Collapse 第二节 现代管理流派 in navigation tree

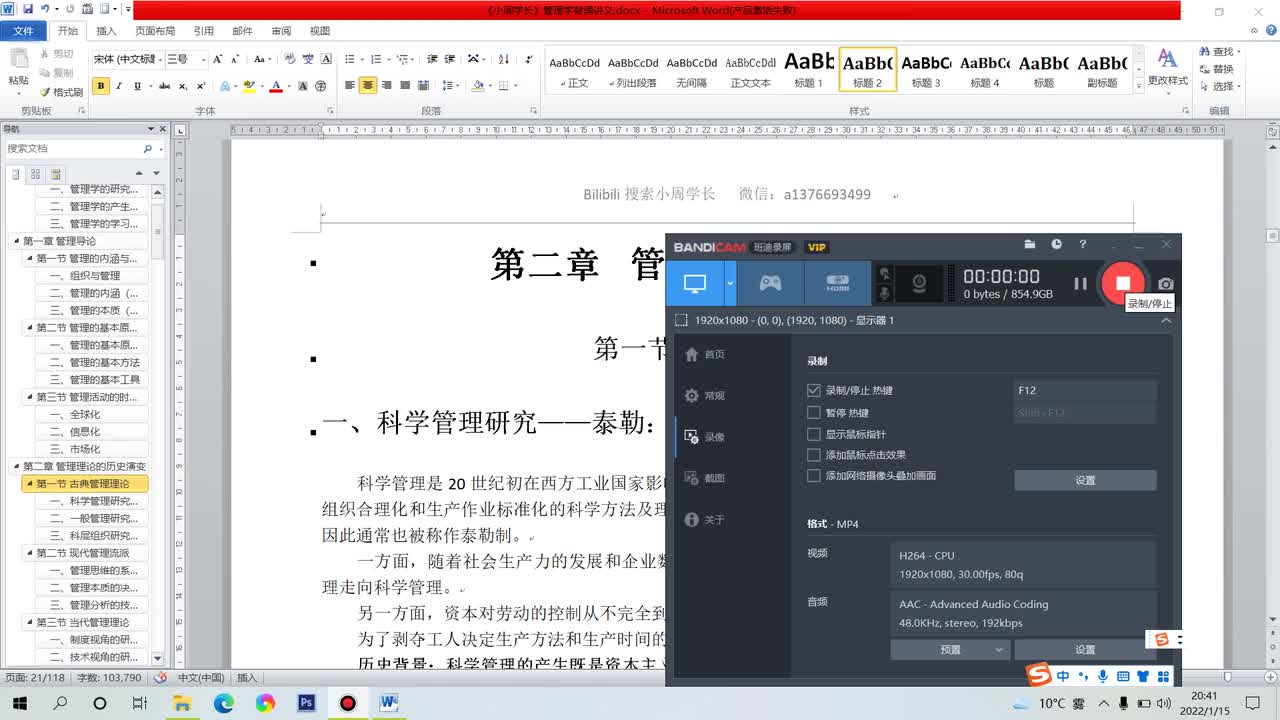tap(29, 553)
